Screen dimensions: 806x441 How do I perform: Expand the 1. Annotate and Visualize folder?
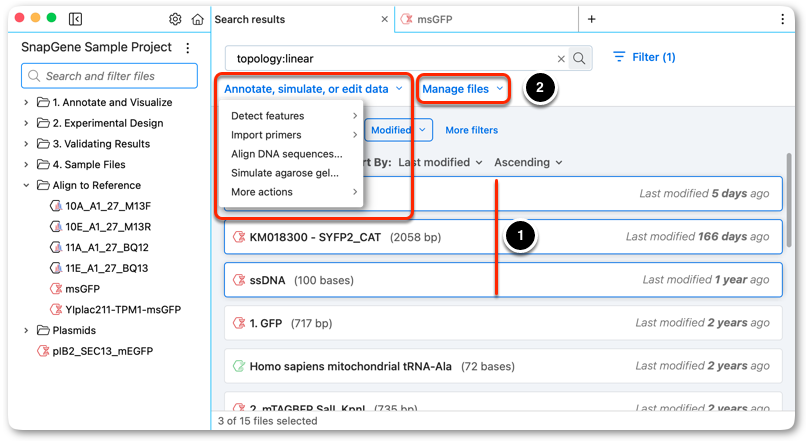pos(26,102)
